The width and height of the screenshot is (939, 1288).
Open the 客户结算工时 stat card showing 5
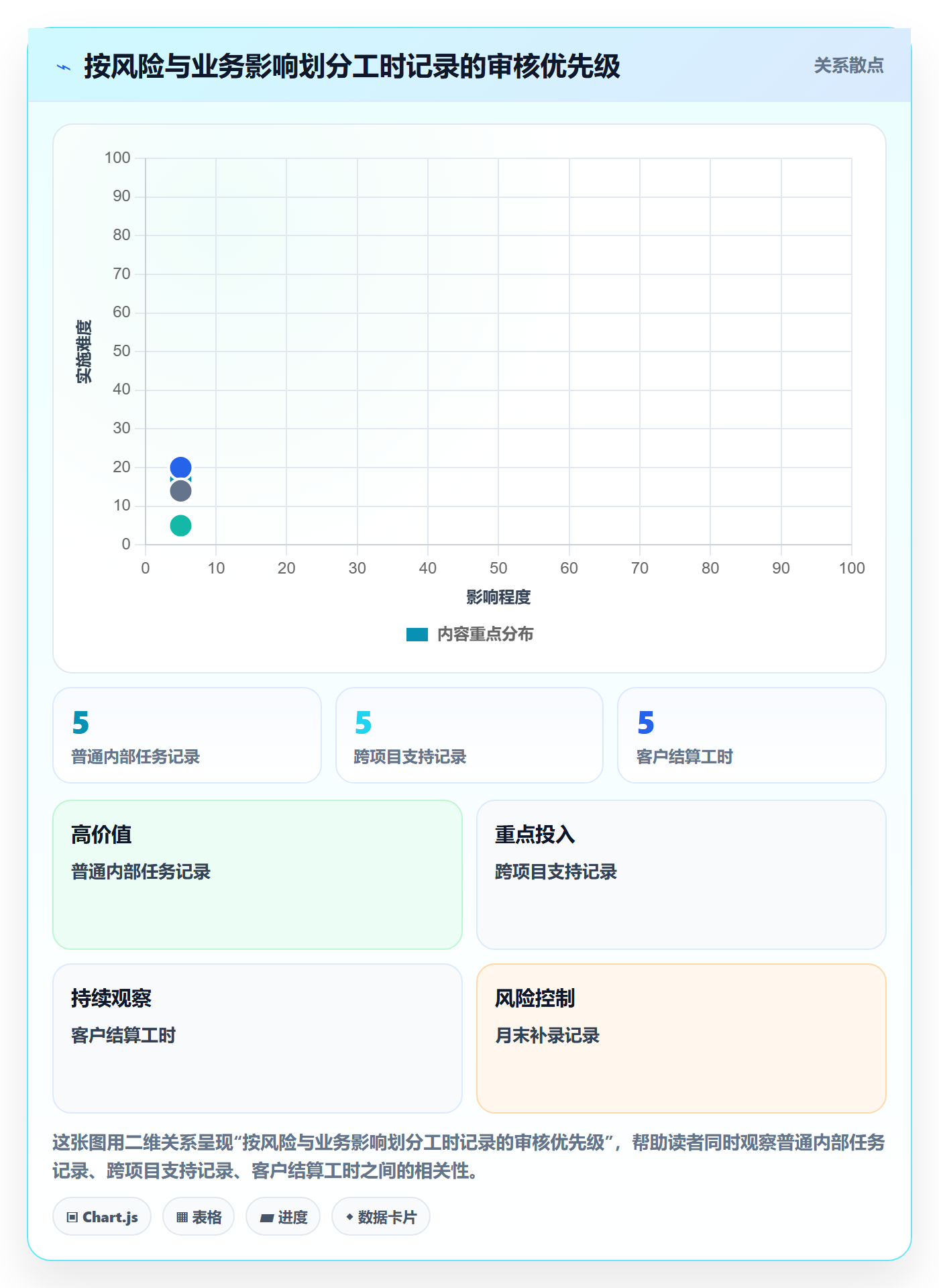click(x=752, y=735)
